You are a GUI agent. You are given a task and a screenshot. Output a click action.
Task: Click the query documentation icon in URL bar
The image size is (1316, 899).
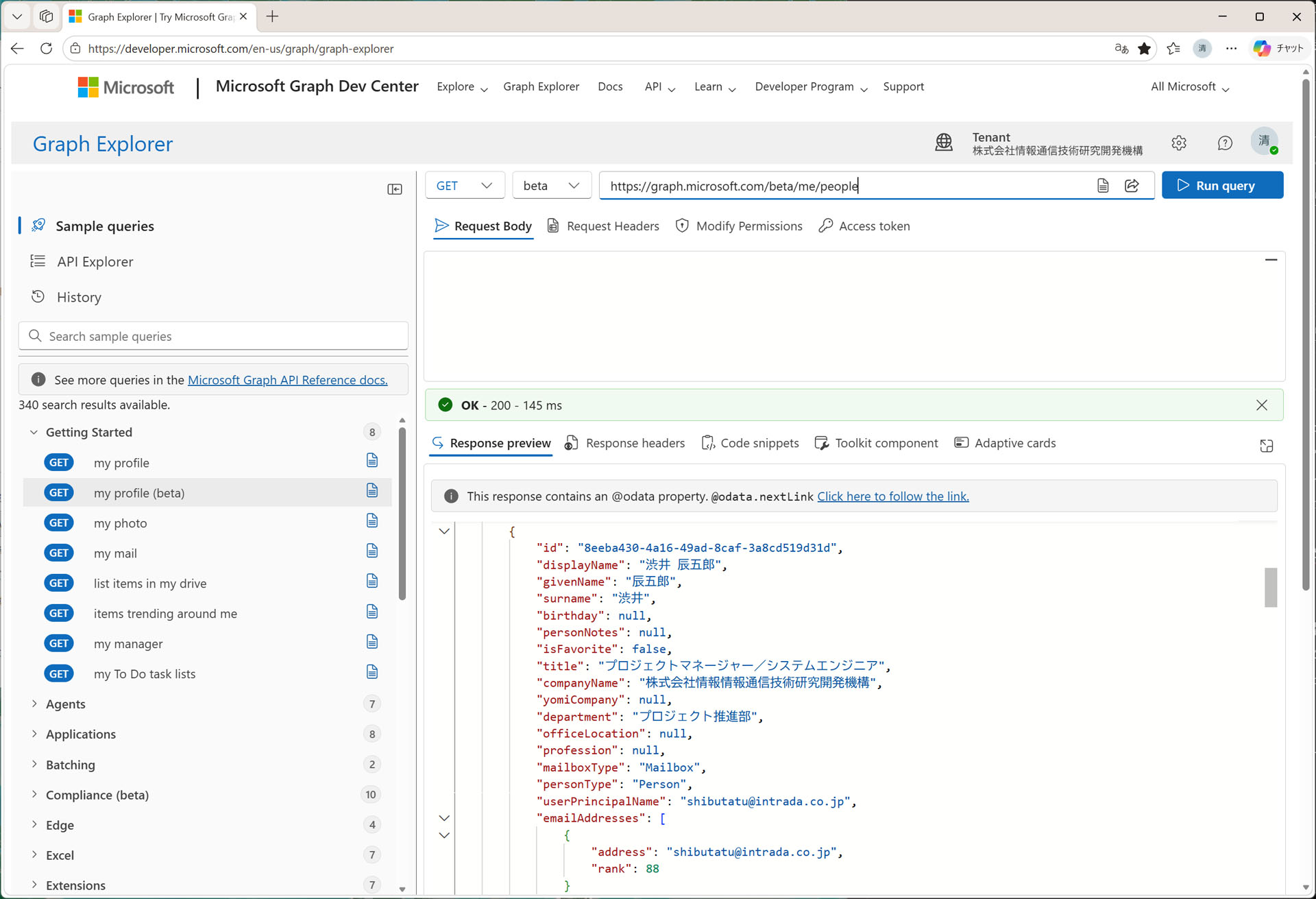1103,186
